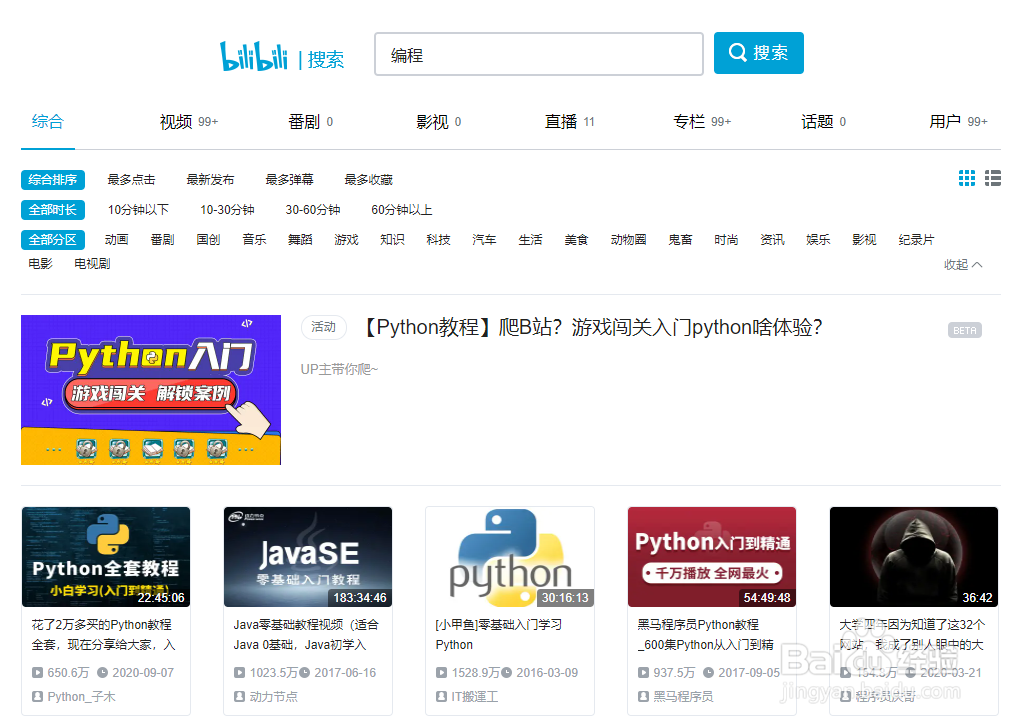Image resolution: width=1018 pixels, height=727 pixels.
Task: Click play count icon beside 1023.5万
Action: (x=240, y=672)
